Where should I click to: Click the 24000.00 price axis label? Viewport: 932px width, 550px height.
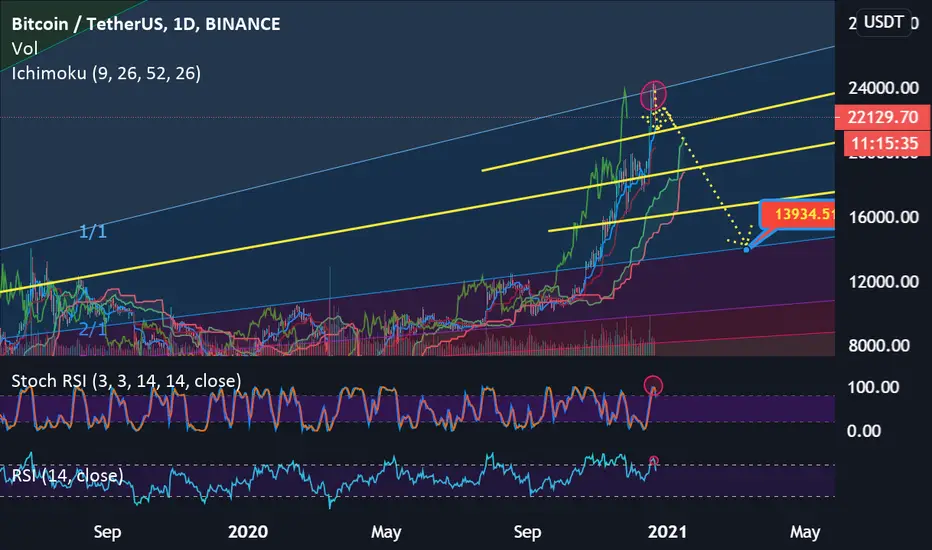coord(883,88)
